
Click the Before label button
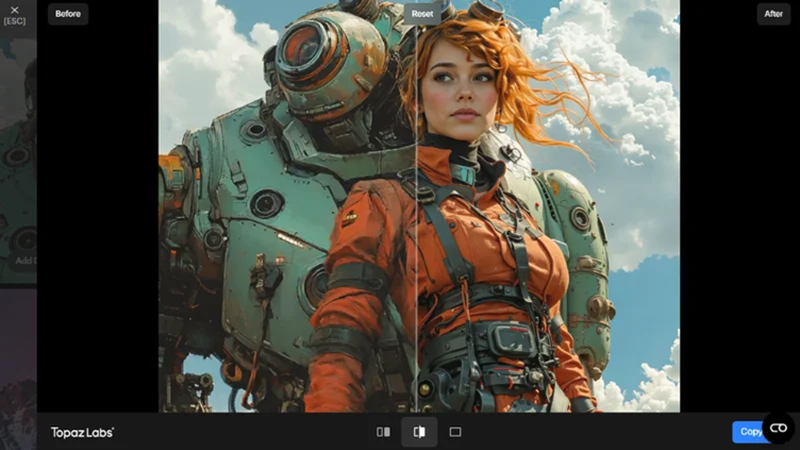pos(68,14)
